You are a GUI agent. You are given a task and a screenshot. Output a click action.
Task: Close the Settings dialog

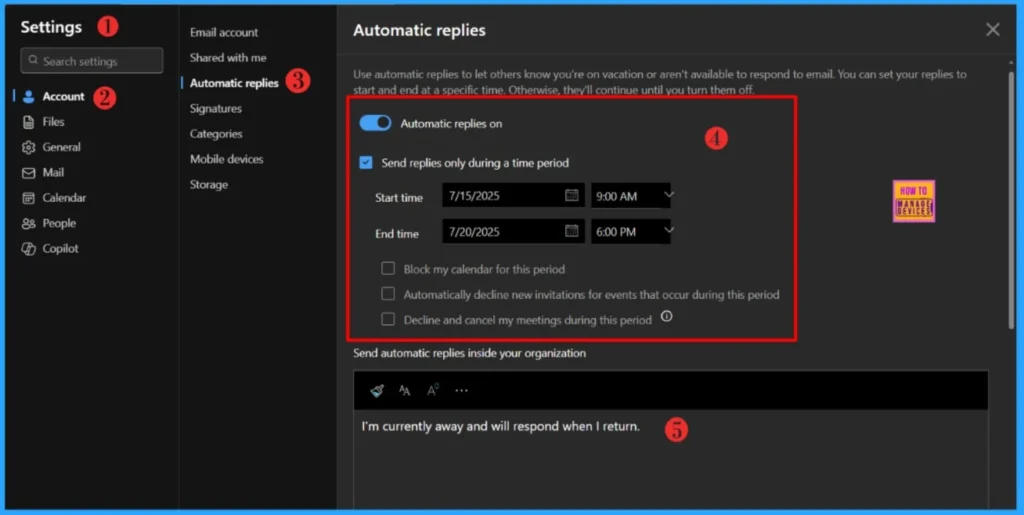tap(993, 29)
